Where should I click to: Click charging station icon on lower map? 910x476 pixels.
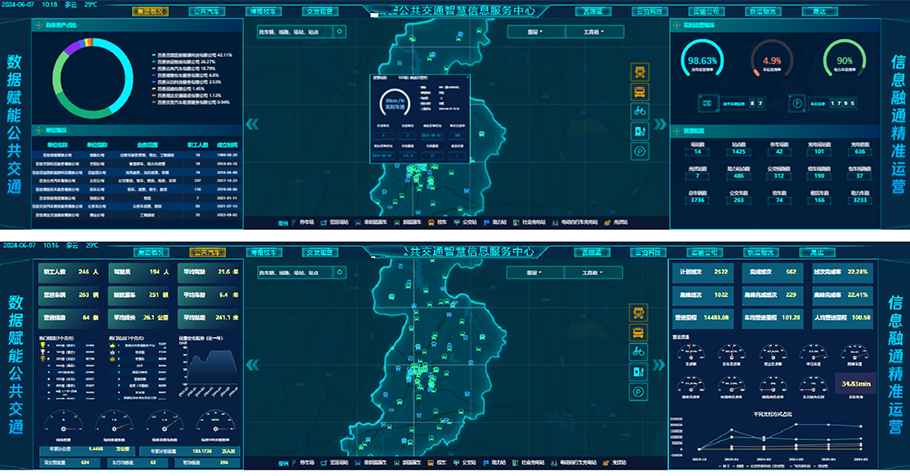pos(640,371)
